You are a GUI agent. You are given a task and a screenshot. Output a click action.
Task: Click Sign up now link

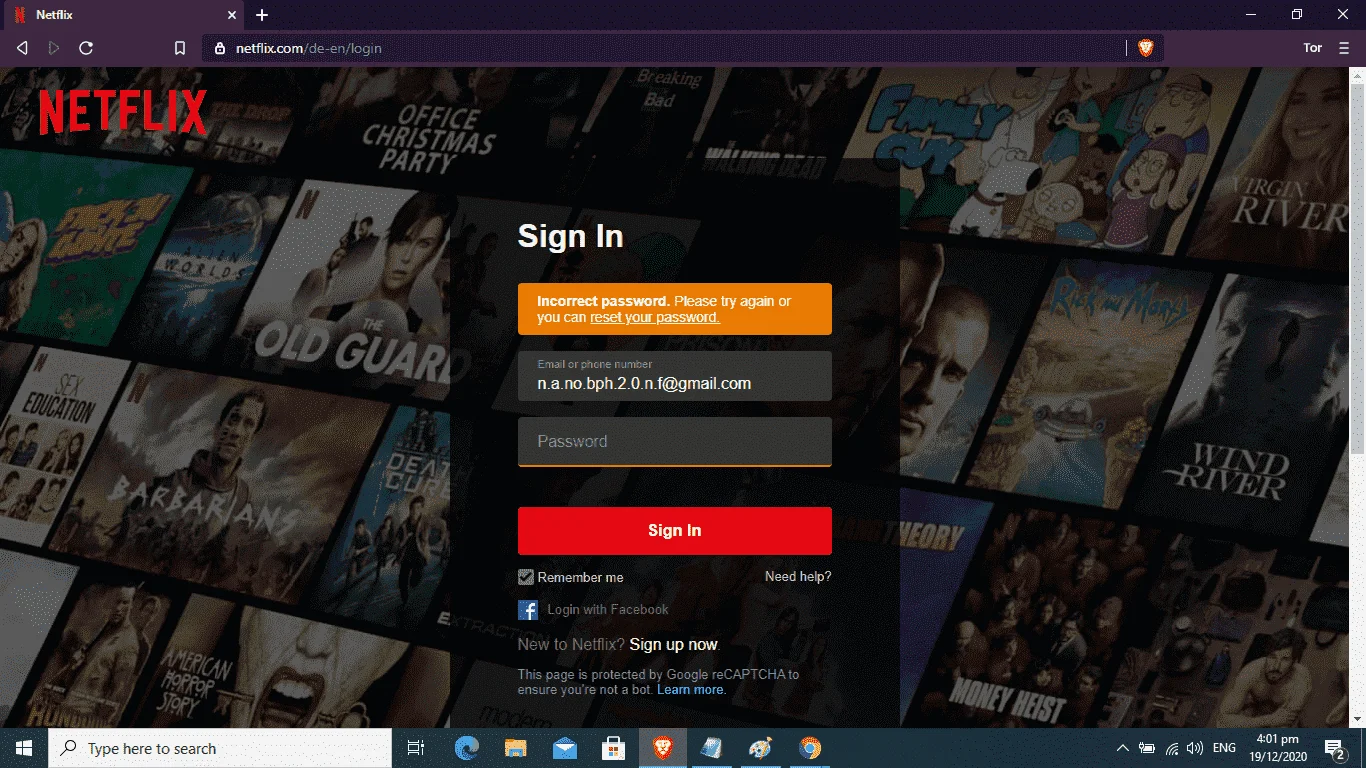pyautogui.click(x=673, y=645)
